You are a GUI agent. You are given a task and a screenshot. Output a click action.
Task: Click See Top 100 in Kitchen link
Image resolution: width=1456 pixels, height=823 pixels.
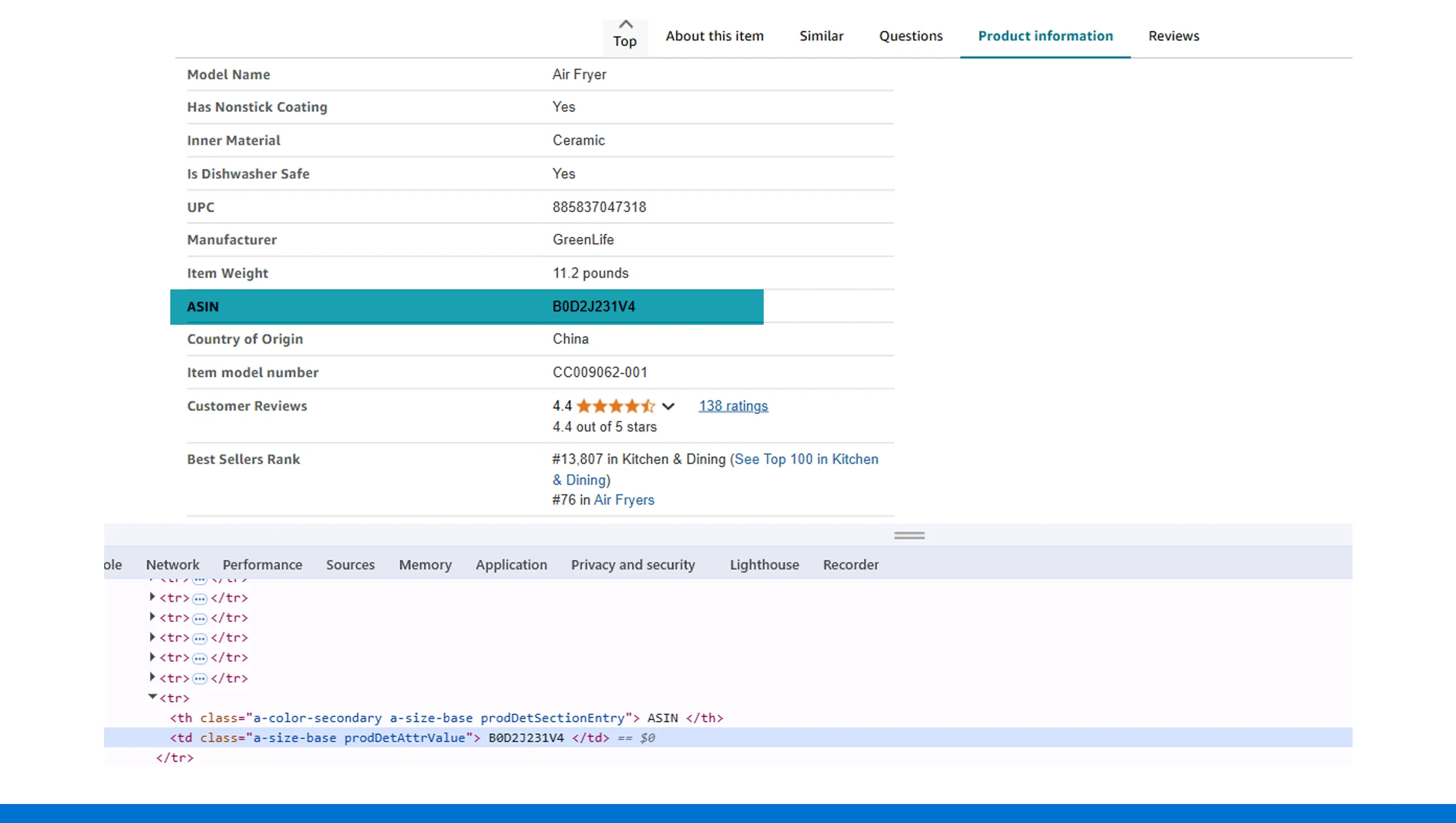pyautogui.click(x=806, y=460)
